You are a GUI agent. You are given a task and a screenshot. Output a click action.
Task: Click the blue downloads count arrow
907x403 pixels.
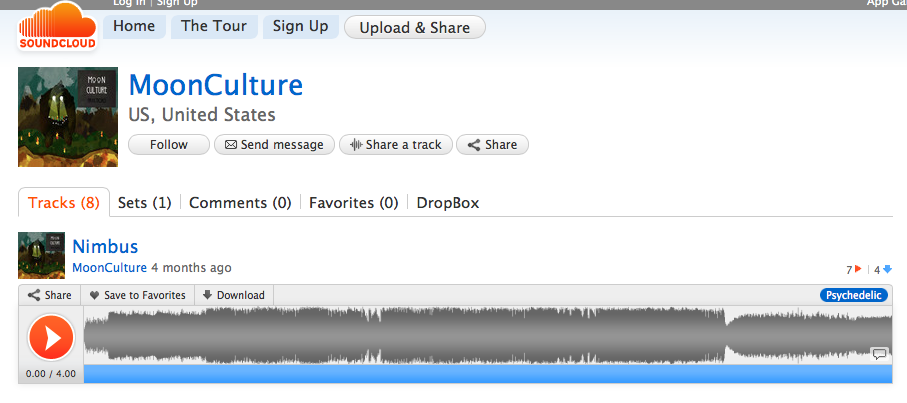click(x=887, y=269)
